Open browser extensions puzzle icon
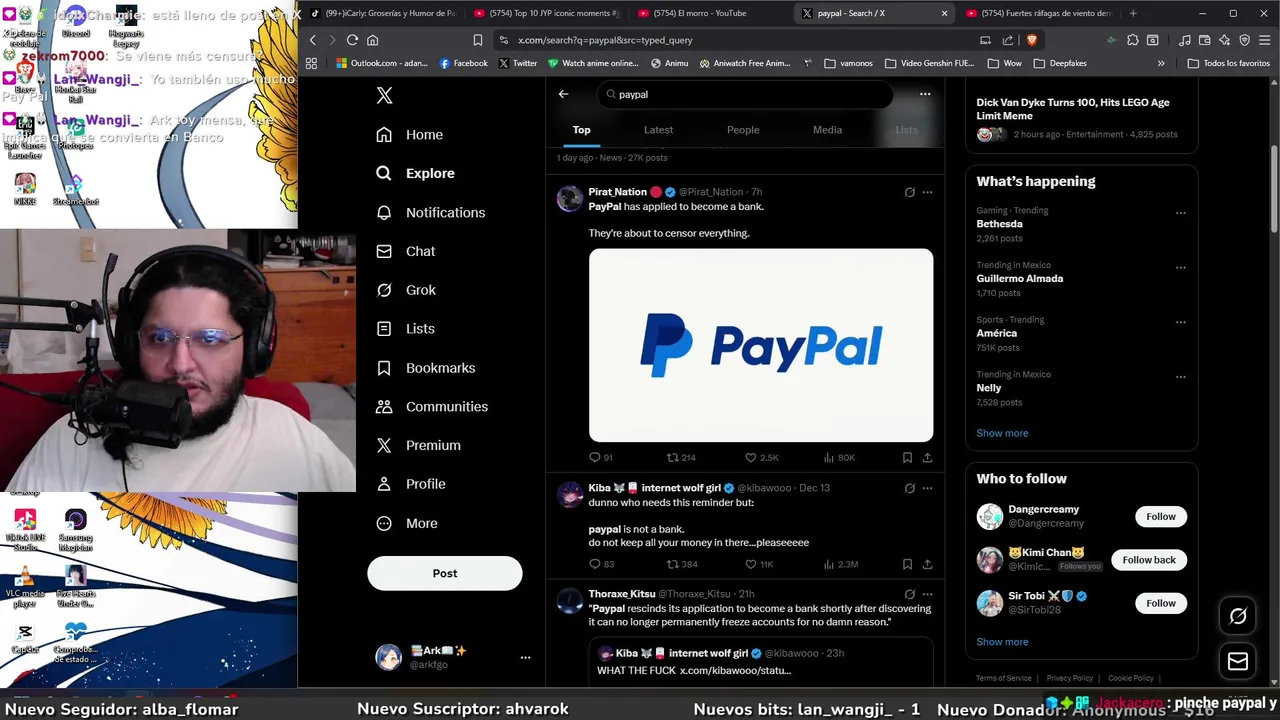 pos(1132,40)
